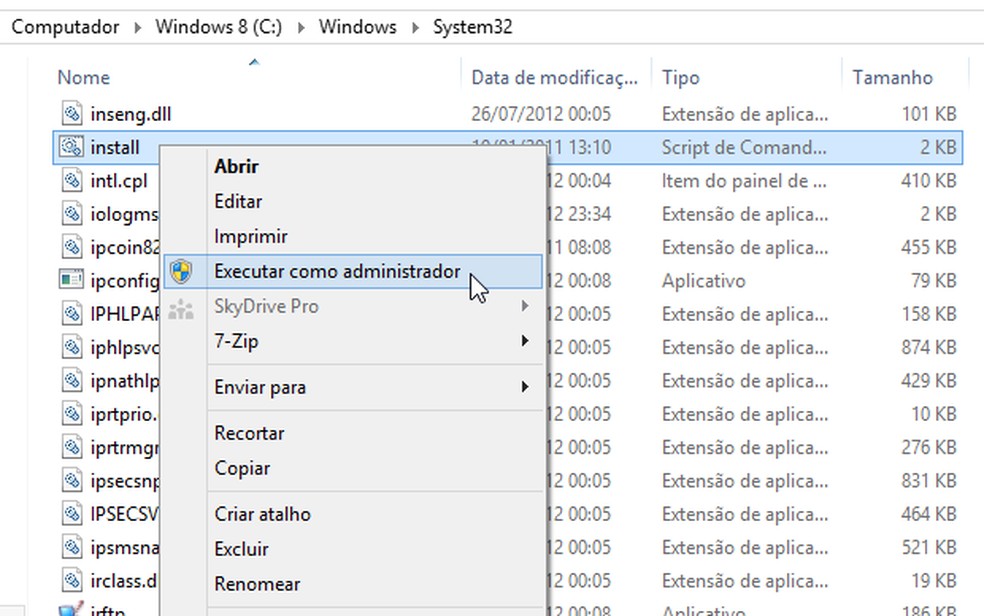Screen dimensions: 984x616
Task: Select the intl.cpl file name
Action: [119, 181]
